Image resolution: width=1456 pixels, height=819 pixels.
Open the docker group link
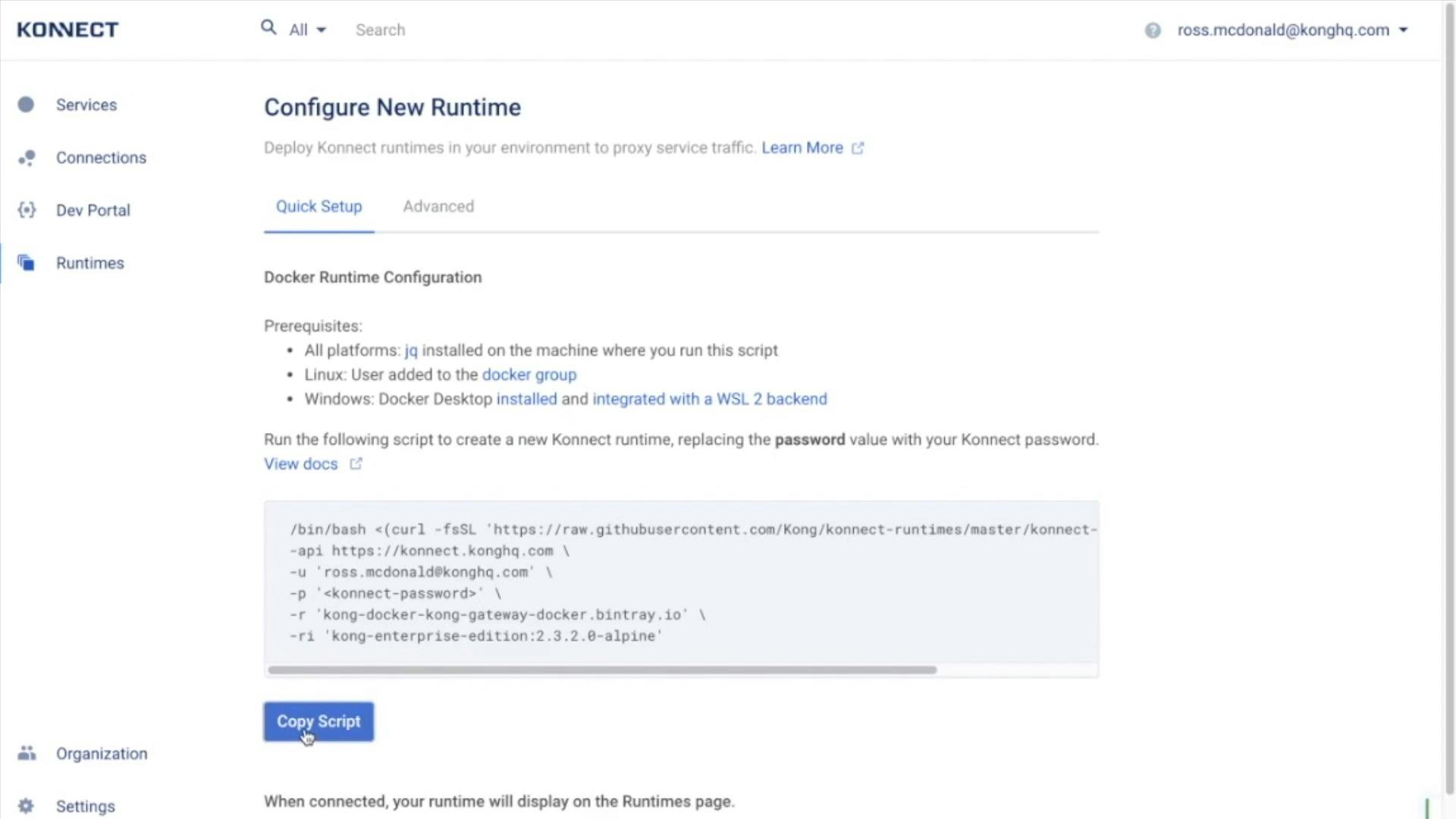point(529,375)
